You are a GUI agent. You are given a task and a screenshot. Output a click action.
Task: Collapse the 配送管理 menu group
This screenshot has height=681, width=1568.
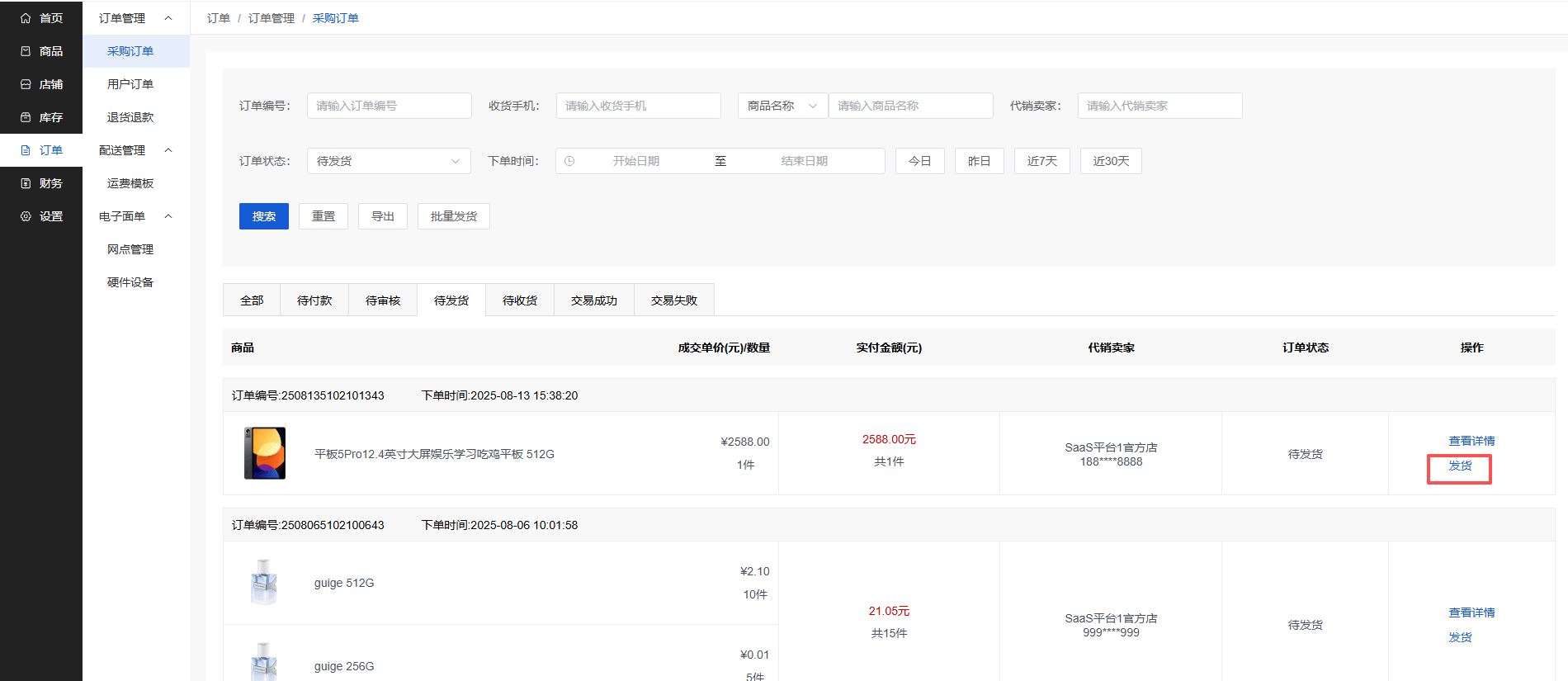coord(168,150)
